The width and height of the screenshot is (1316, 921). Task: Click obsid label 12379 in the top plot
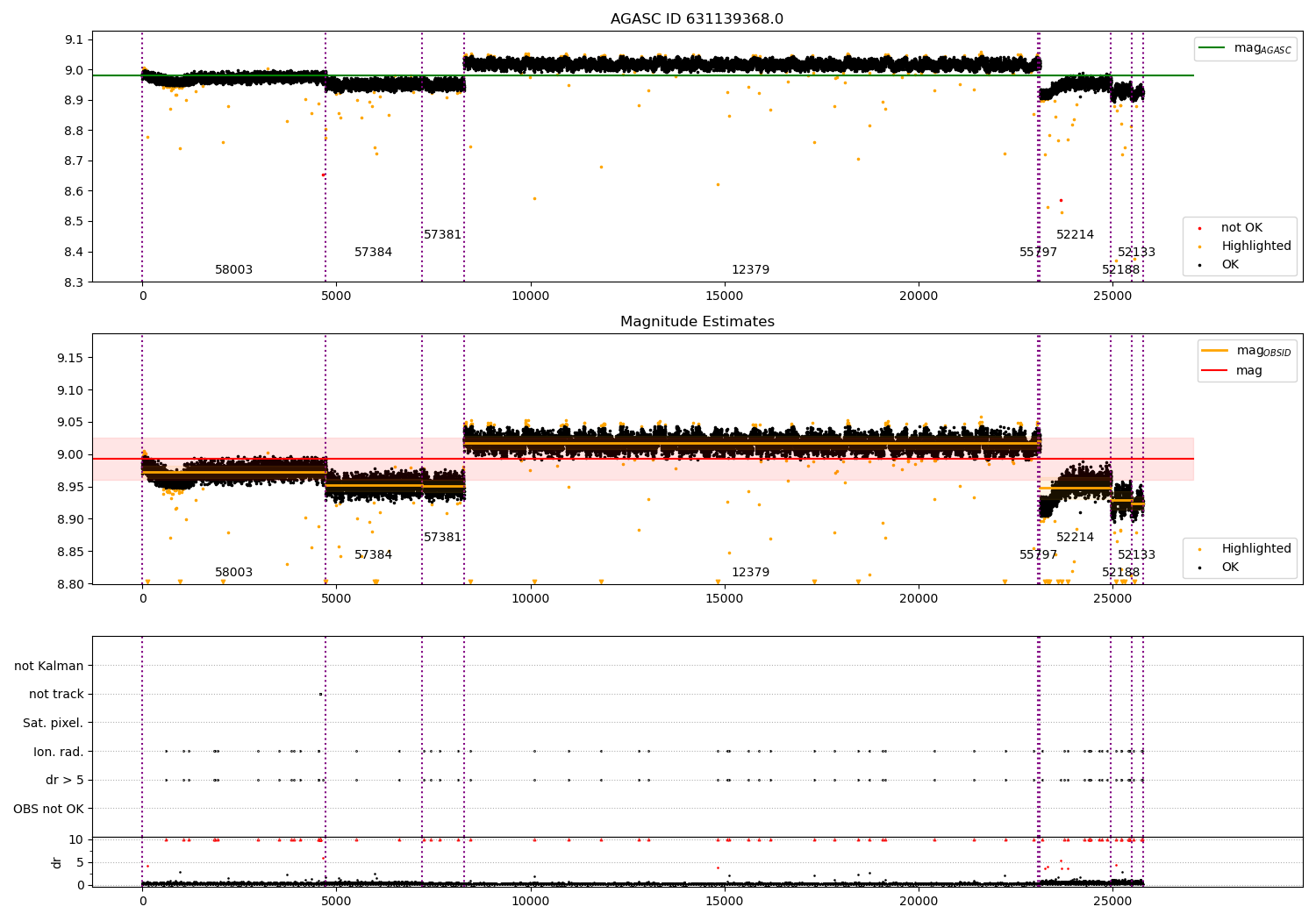point(750,270)
